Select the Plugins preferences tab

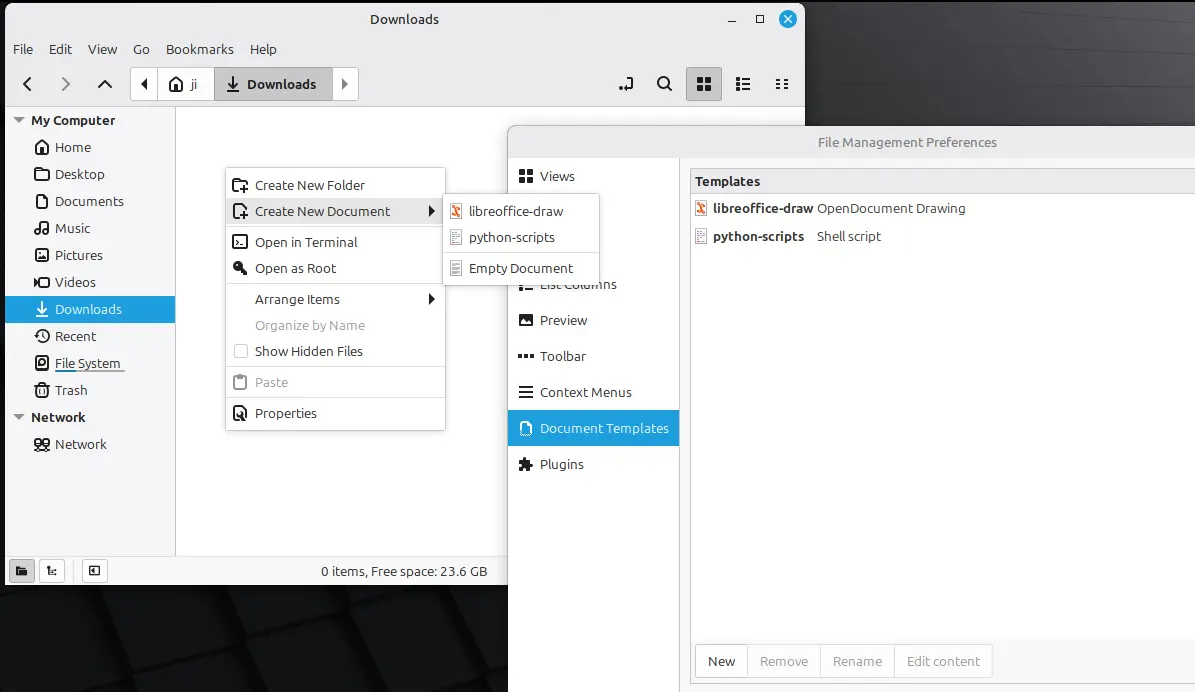[561, 464]
